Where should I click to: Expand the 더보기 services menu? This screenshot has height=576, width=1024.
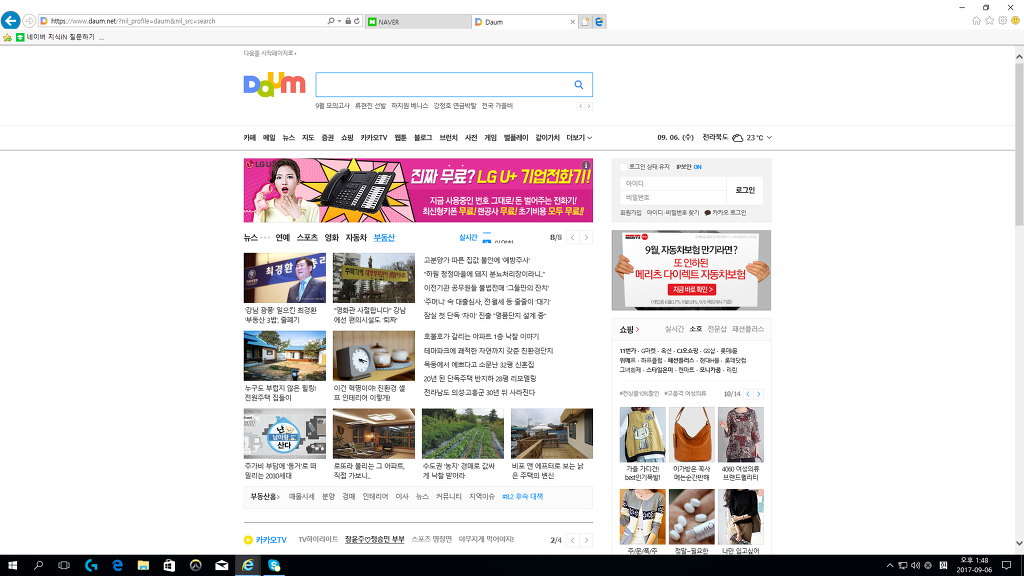579,138
